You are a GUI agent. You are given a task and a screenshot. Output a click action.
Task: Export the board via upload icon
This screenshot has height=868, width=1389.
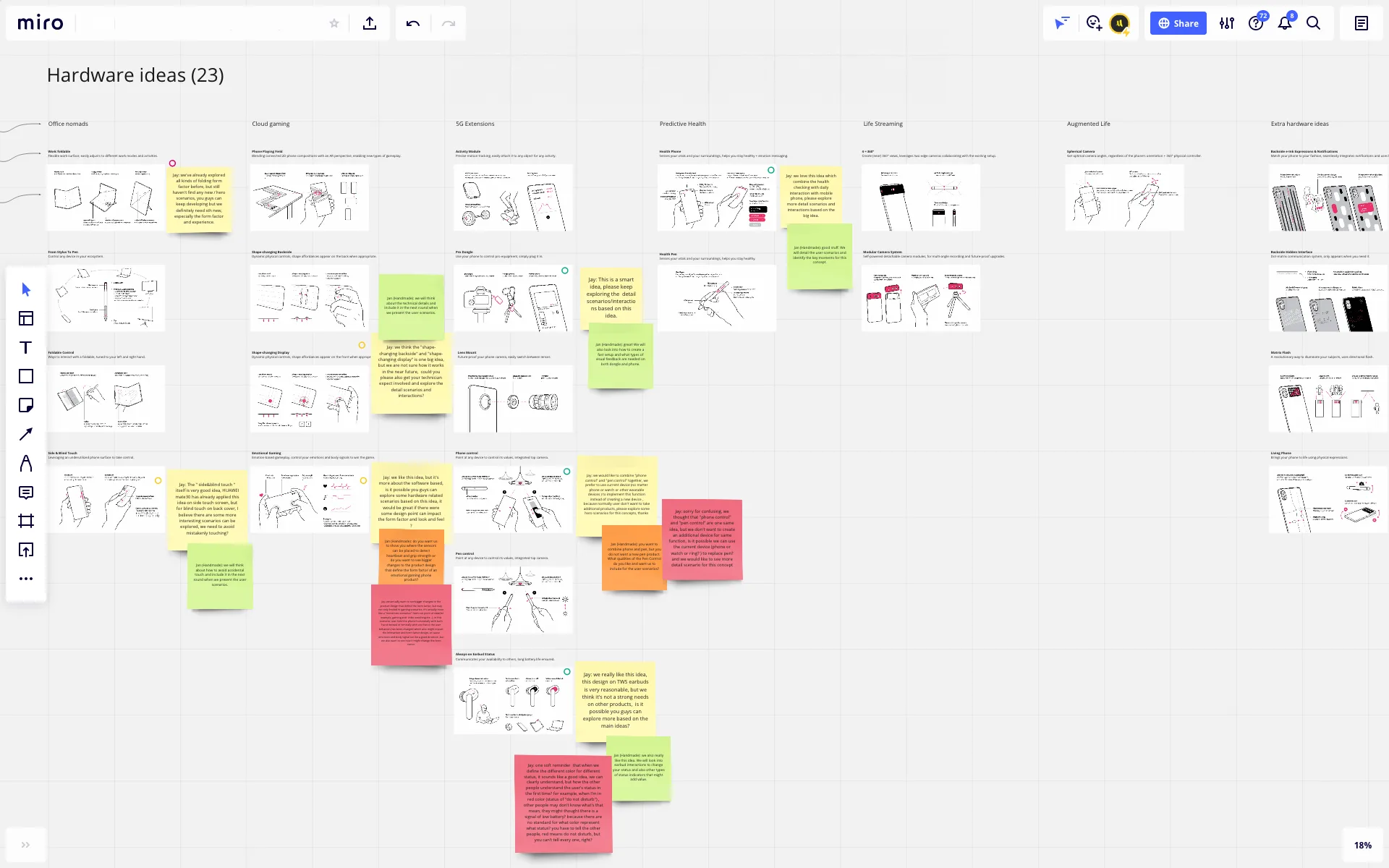(370, 23)
